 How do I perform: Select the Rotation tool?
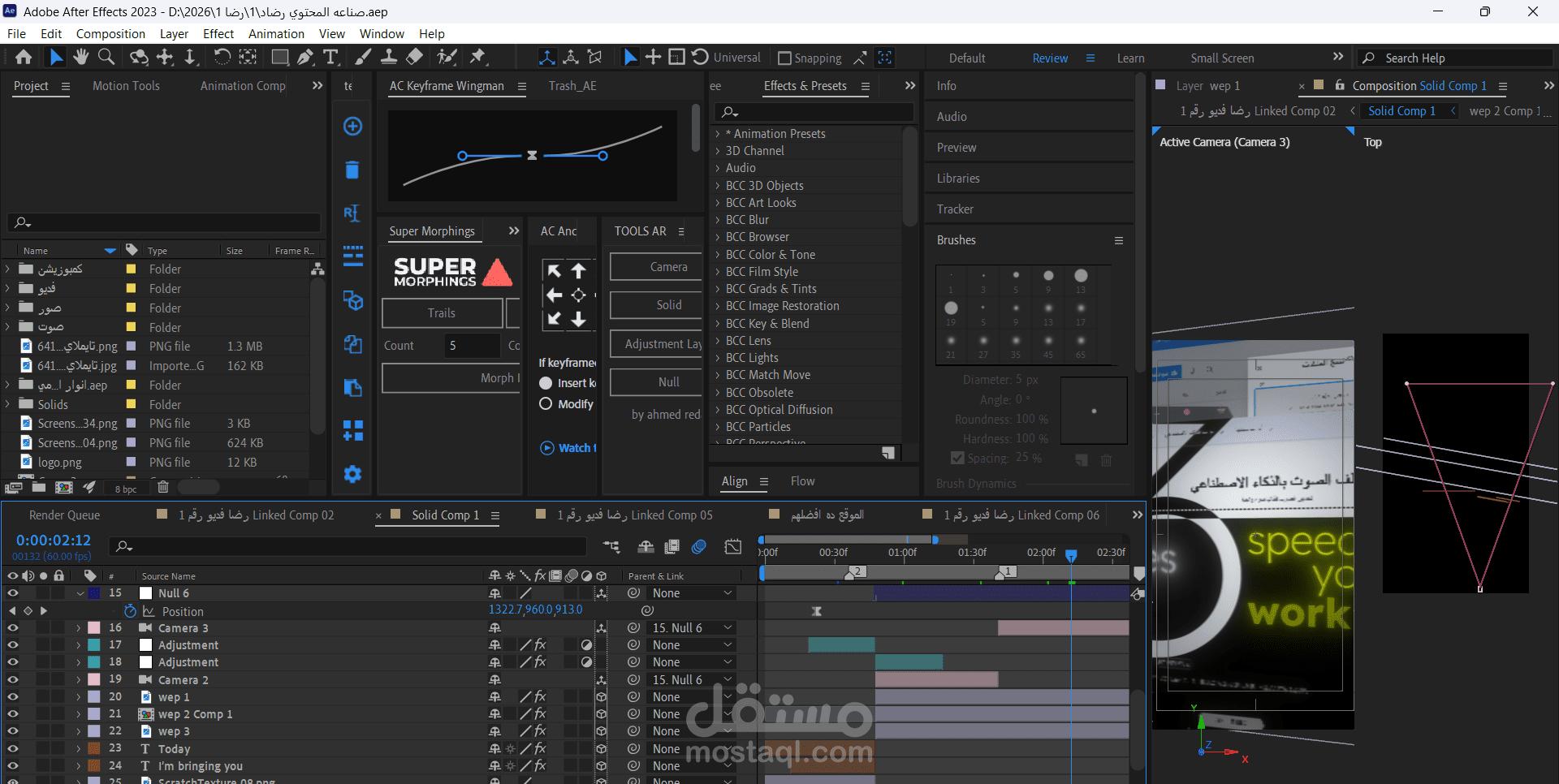(222, 57)
